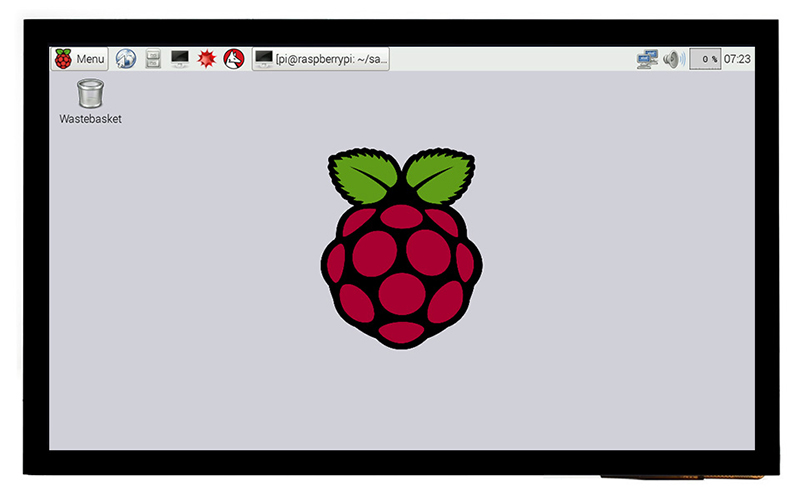Launch the web browser globe icon
800x497 pixels.
click(x=126, y=59)
